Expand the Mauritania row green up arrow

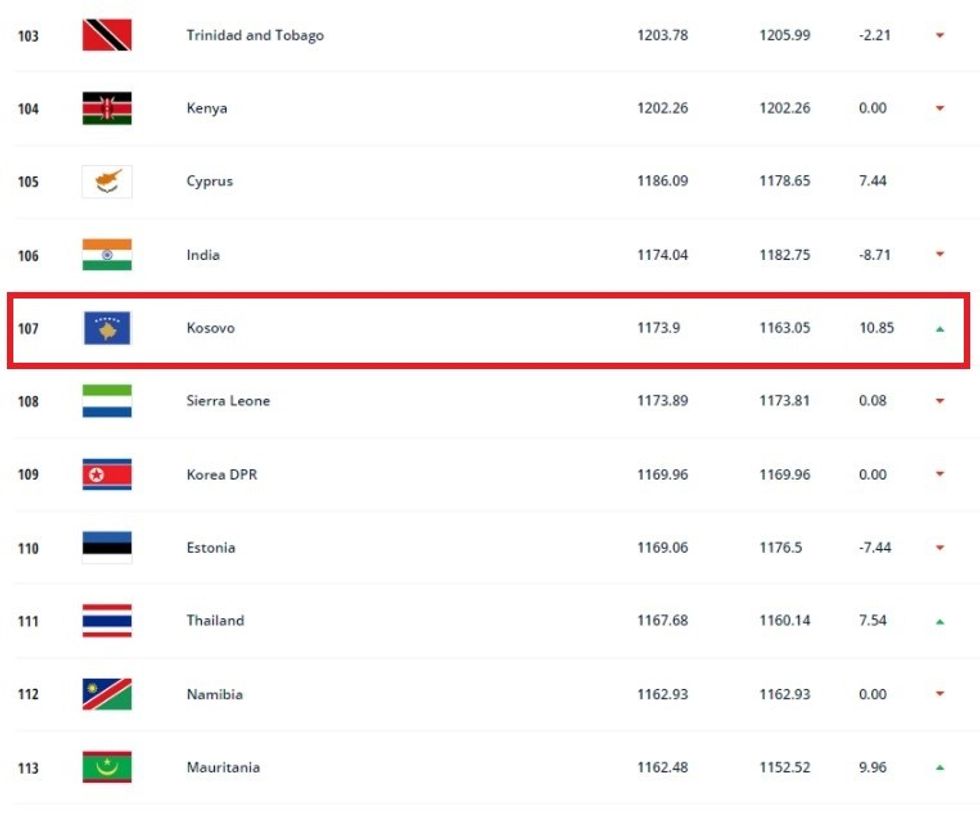(x=940, y=768)
